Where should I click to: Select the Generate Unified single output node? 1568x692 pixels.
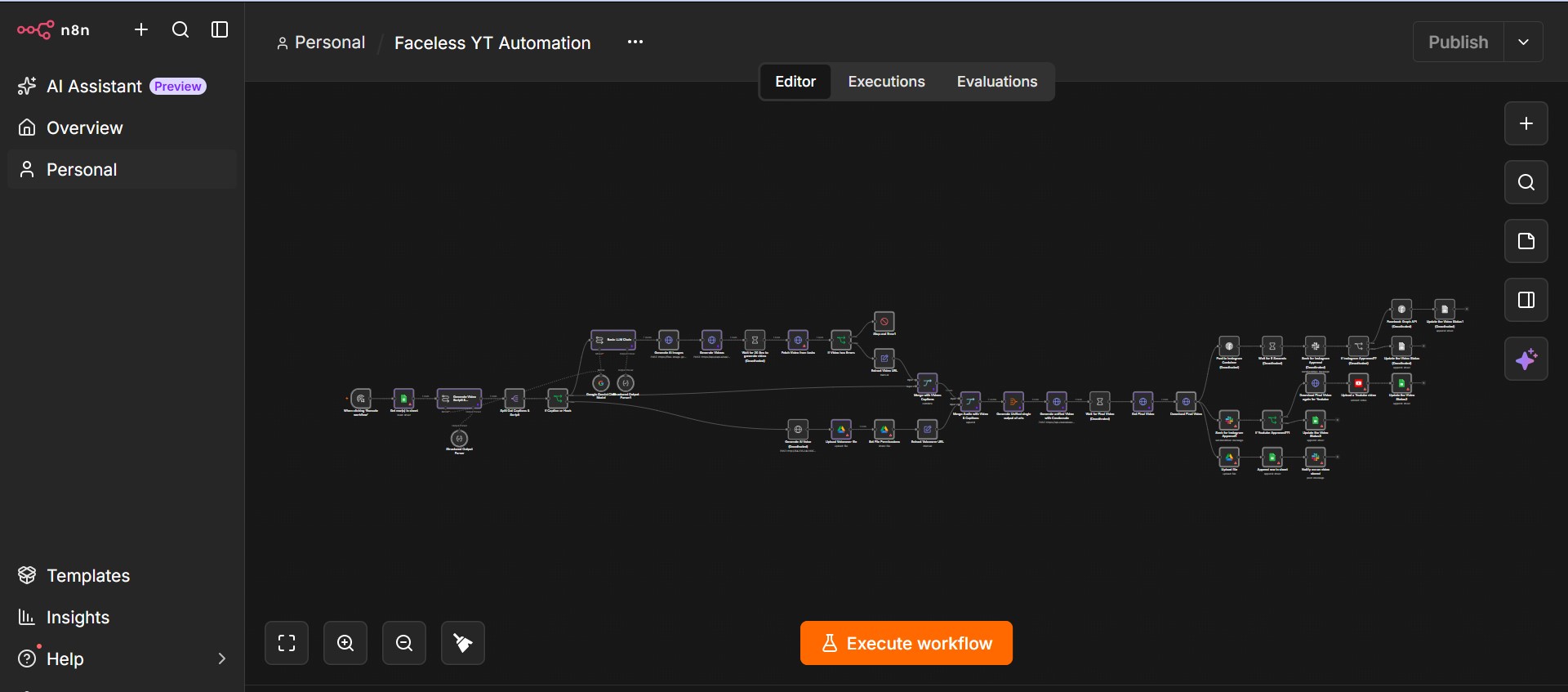[1013, 402]
